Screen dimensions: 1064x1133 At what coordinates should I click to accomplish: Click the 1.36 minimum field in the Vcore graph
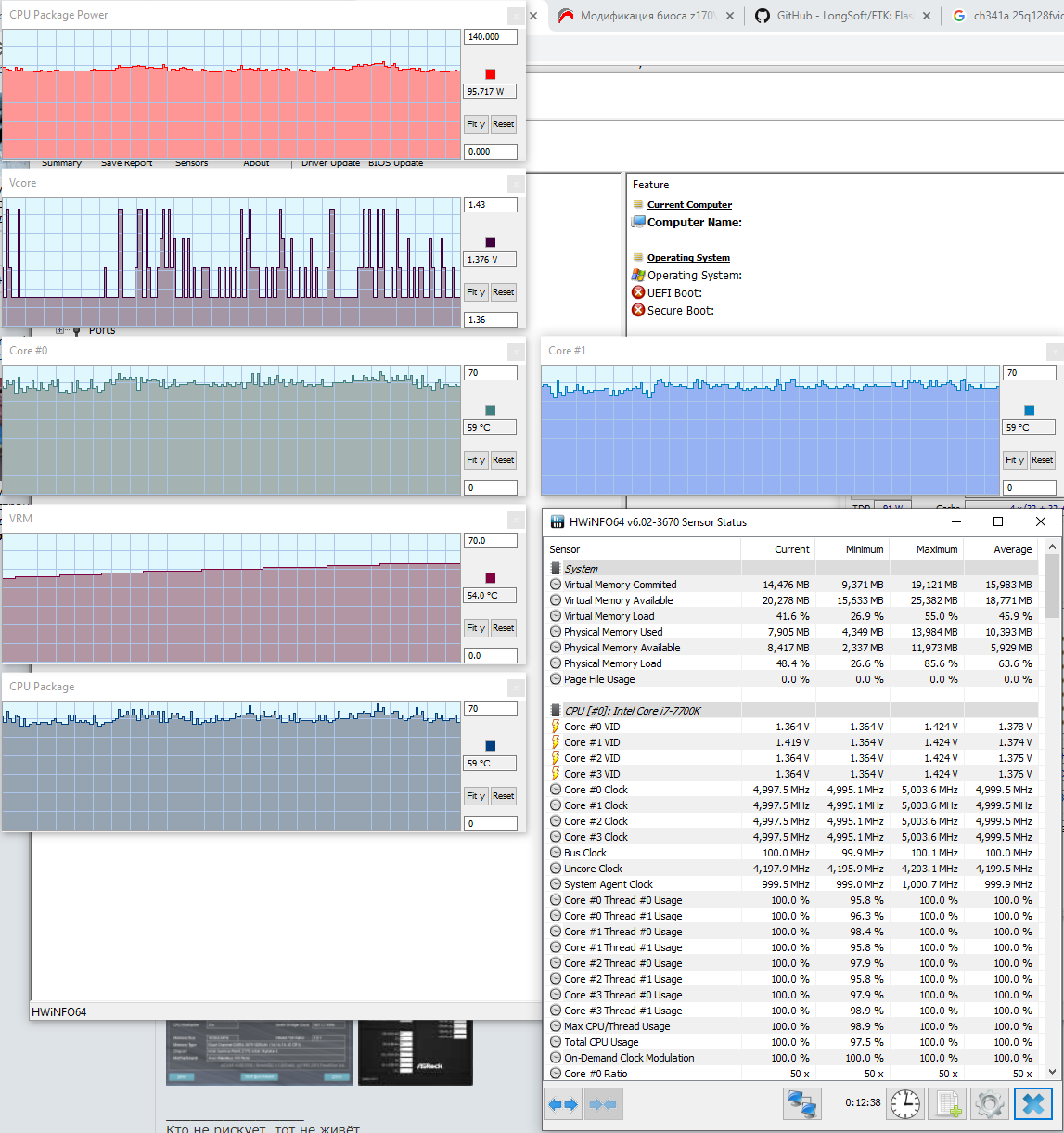point(490,319)
